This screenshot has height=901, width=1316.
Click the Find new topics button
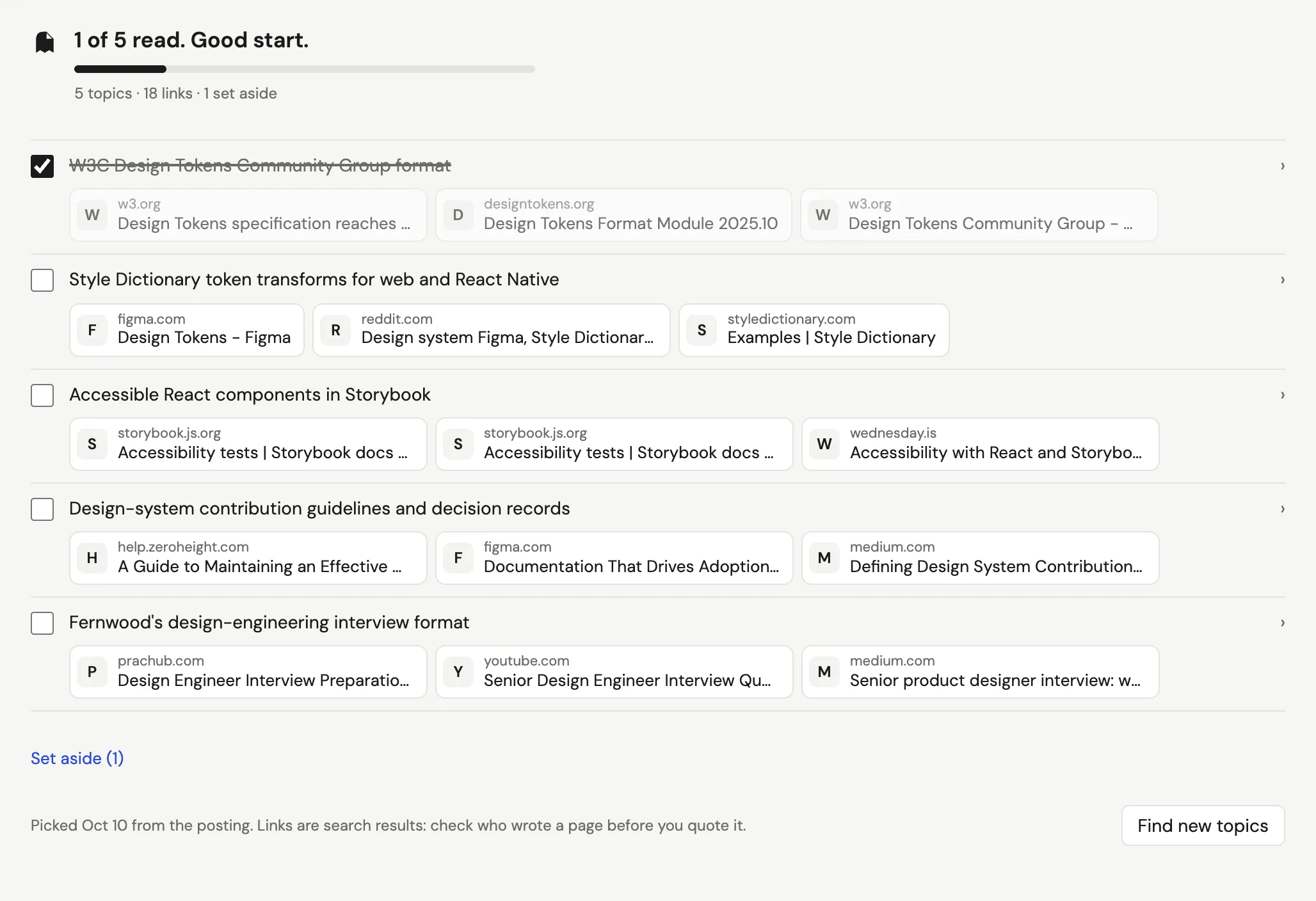[x=1203, y=825]
